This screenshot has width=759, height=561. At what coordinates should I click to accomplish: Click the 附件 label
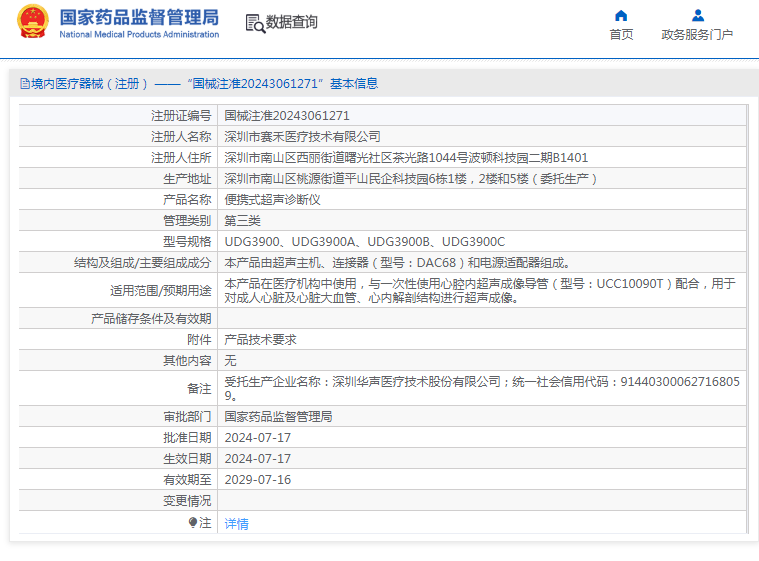pyautogui.click(x=199, y=340)
